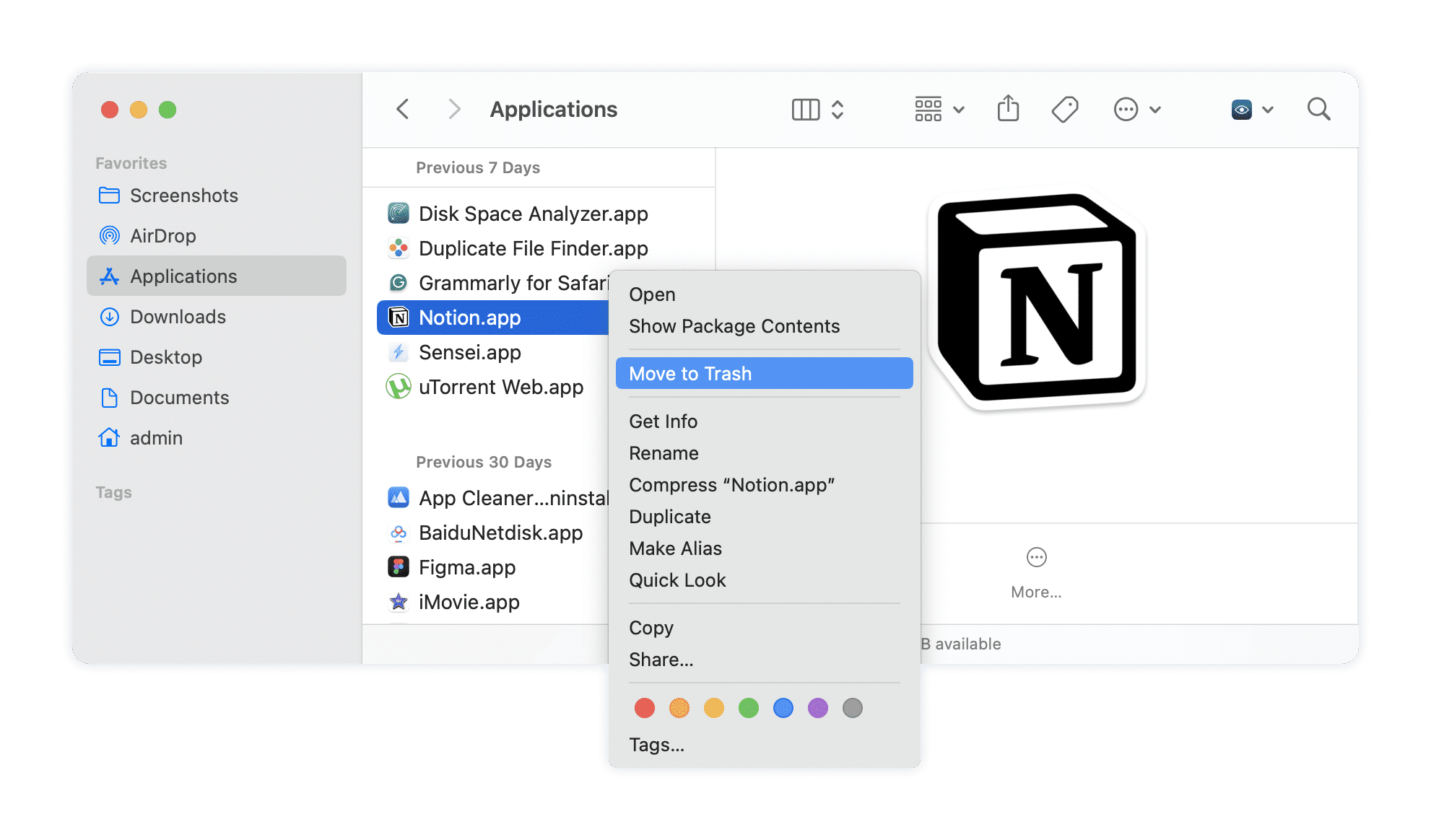Screen dimensions: 1431x840
Task: Click the Share icon in the toolbar
Action: point(1008,109)
